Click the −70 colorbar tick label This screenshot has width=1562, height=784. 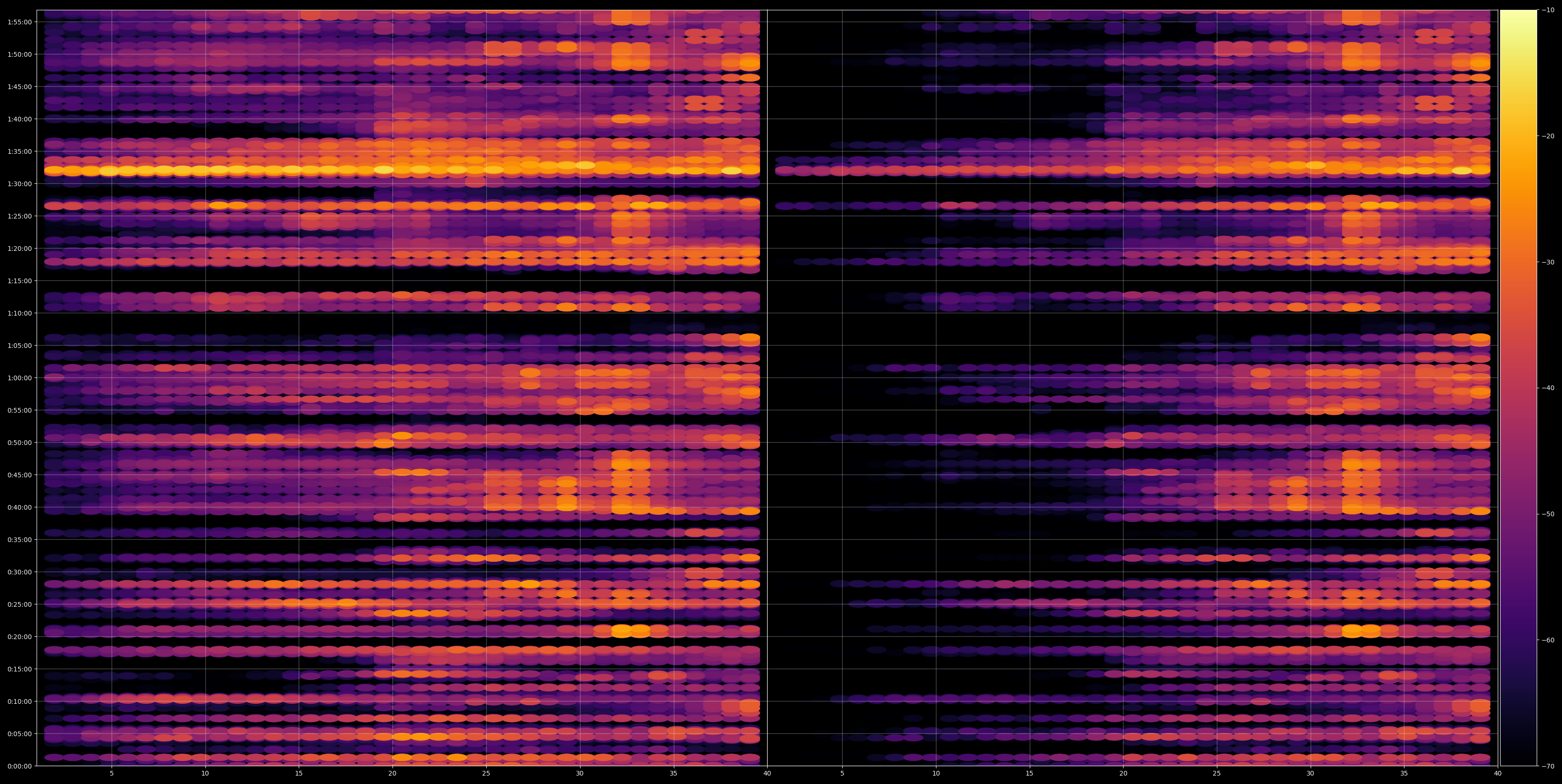[1548, 766]
